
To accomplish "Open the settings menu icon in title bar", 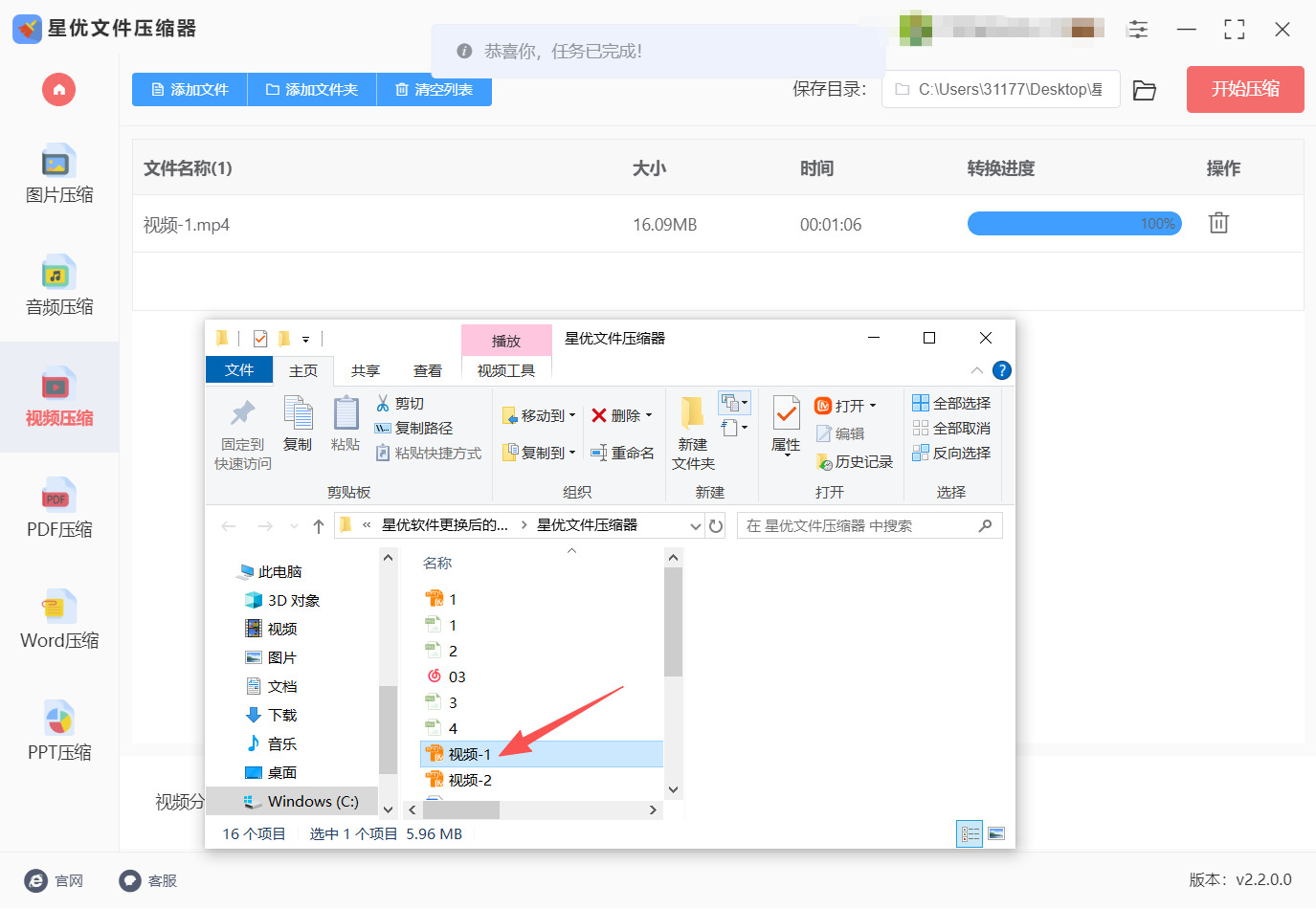I will point(1138,29).
